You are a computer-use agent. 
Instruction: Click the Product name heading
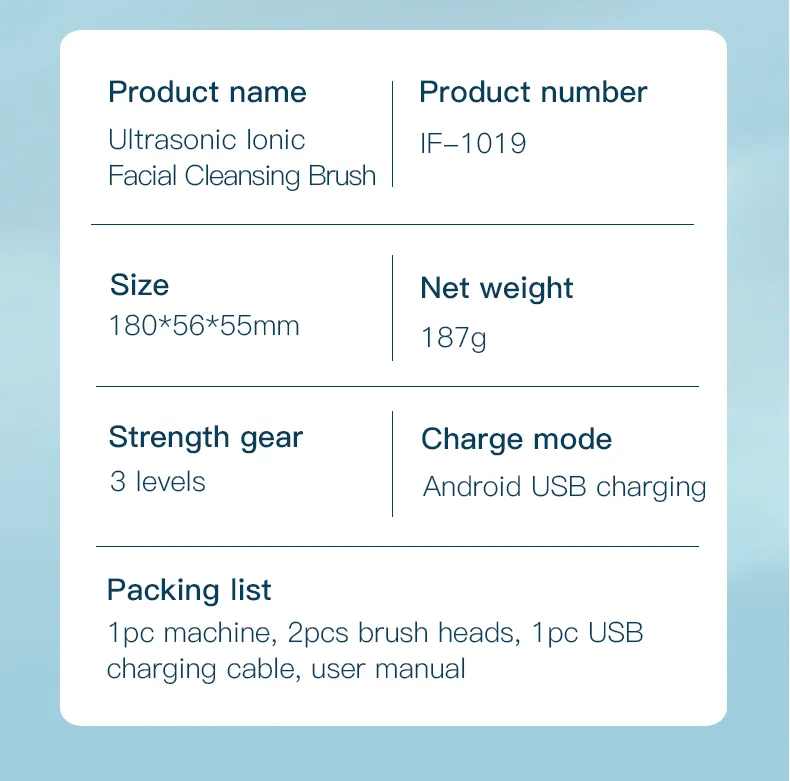pos(207,93)
